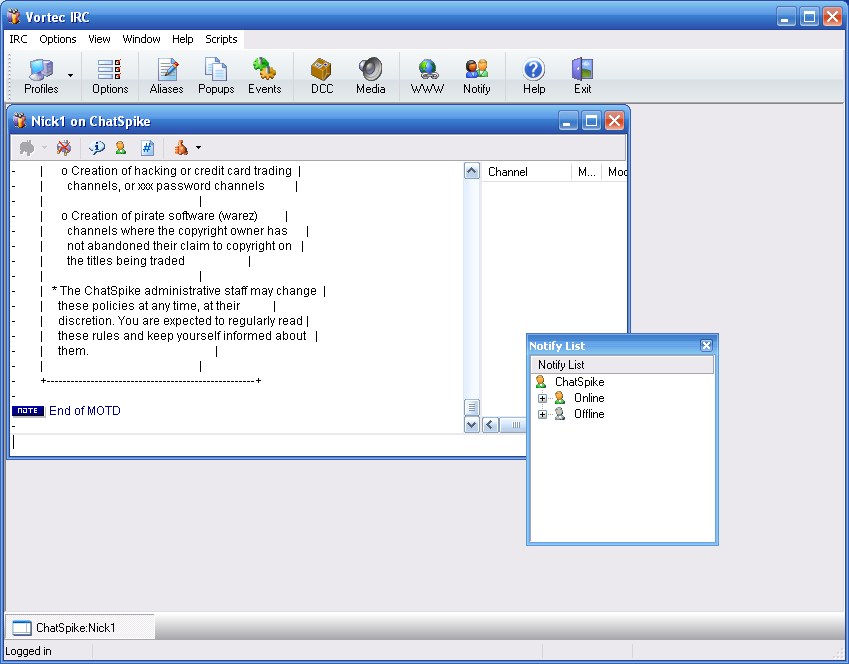Maximize the Nick1 on ChatSpike window
Viewport: 849px width, 664px height.
pyautogui.click(x=591, y=121)
